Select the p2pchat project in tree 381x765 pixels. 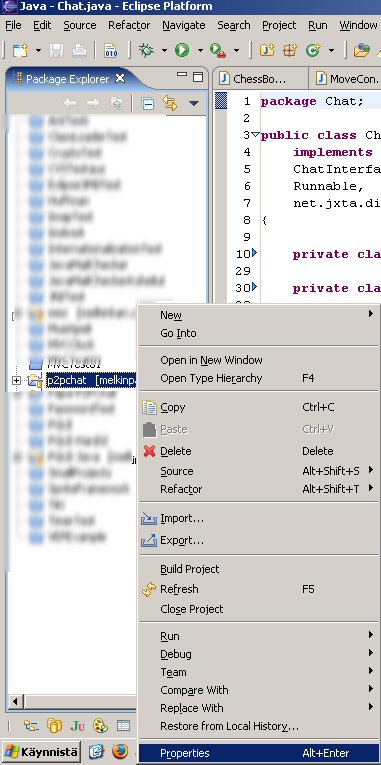91,381
